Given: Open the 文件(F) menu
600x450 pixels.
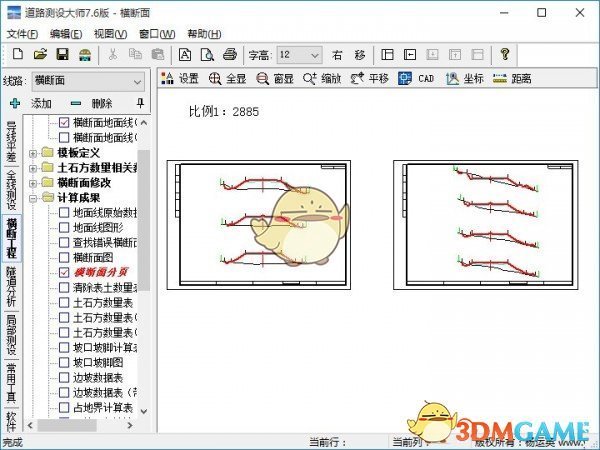Looking at the screenshot, I should pyautogui.click(x=22, y=34).
